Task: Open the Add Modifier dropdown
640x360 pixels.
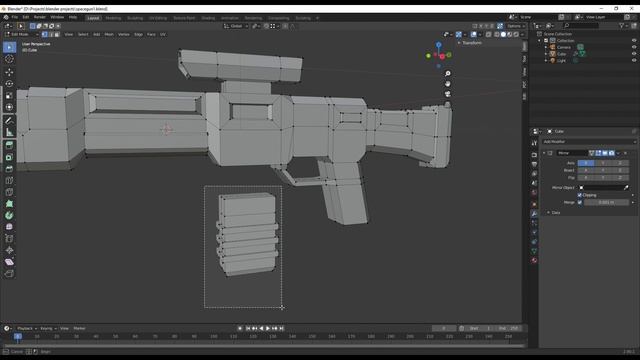Action: tap(589, 142)
